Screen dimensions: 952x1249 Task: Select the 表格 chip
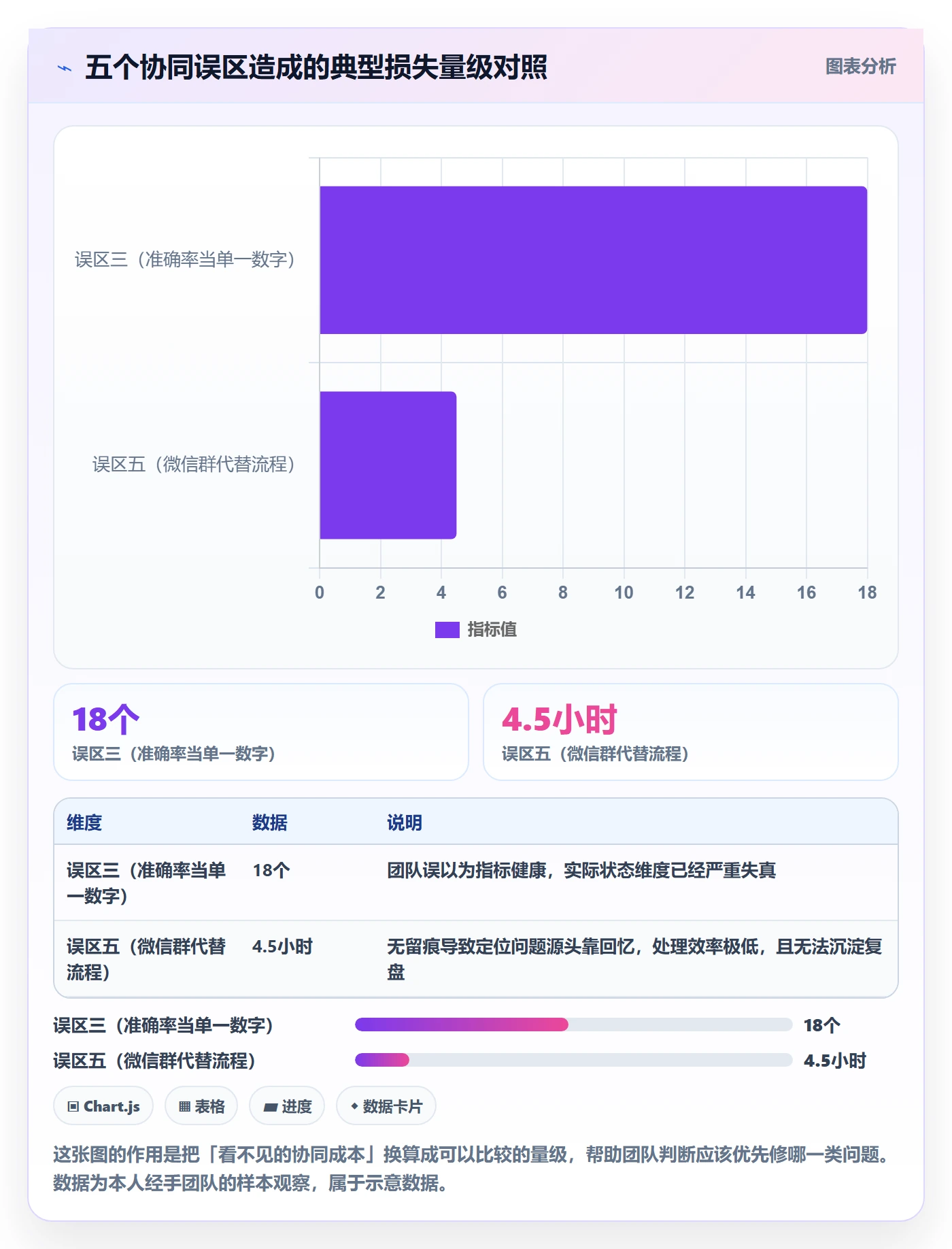[201, 1106]
